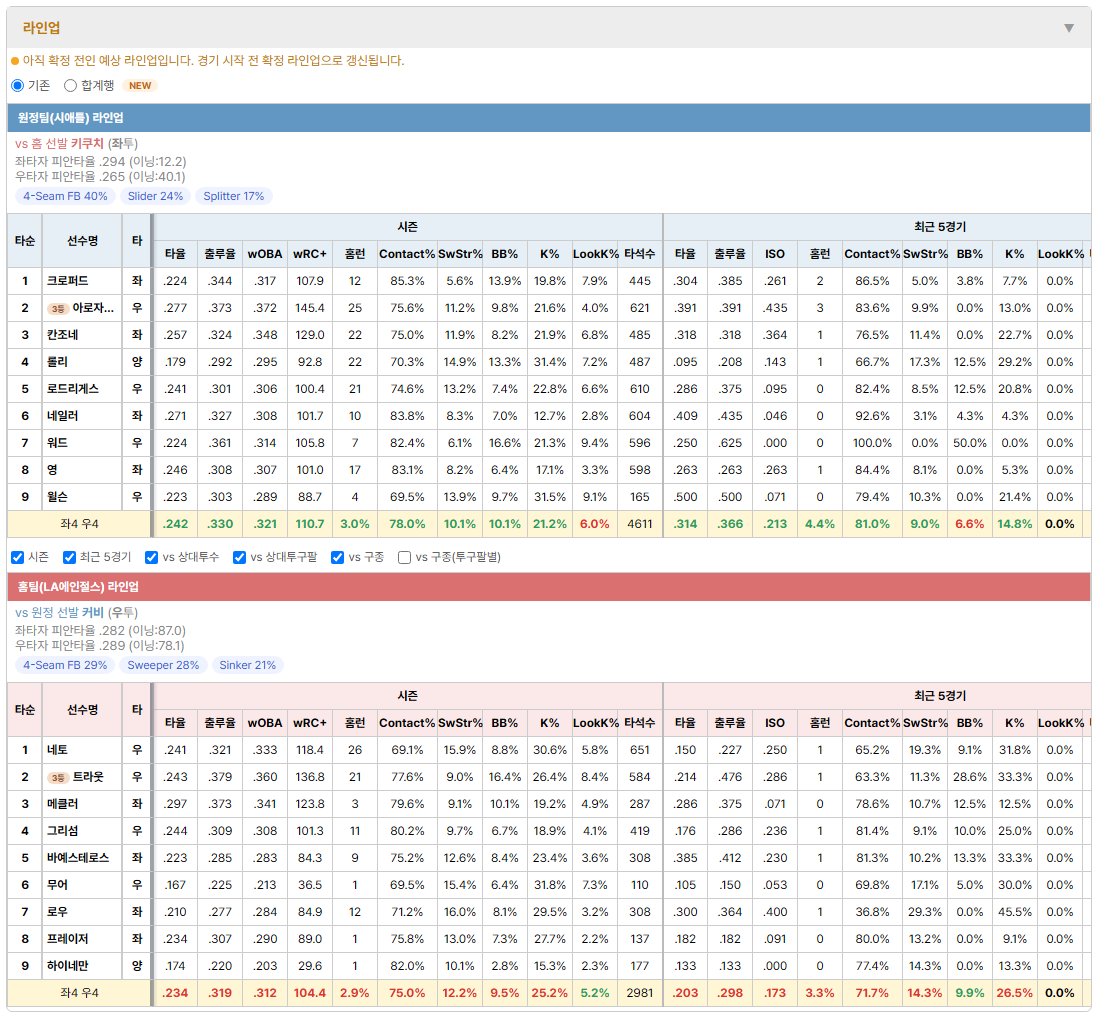Open home starter 키쿠치 link

[x=87, y=144]
